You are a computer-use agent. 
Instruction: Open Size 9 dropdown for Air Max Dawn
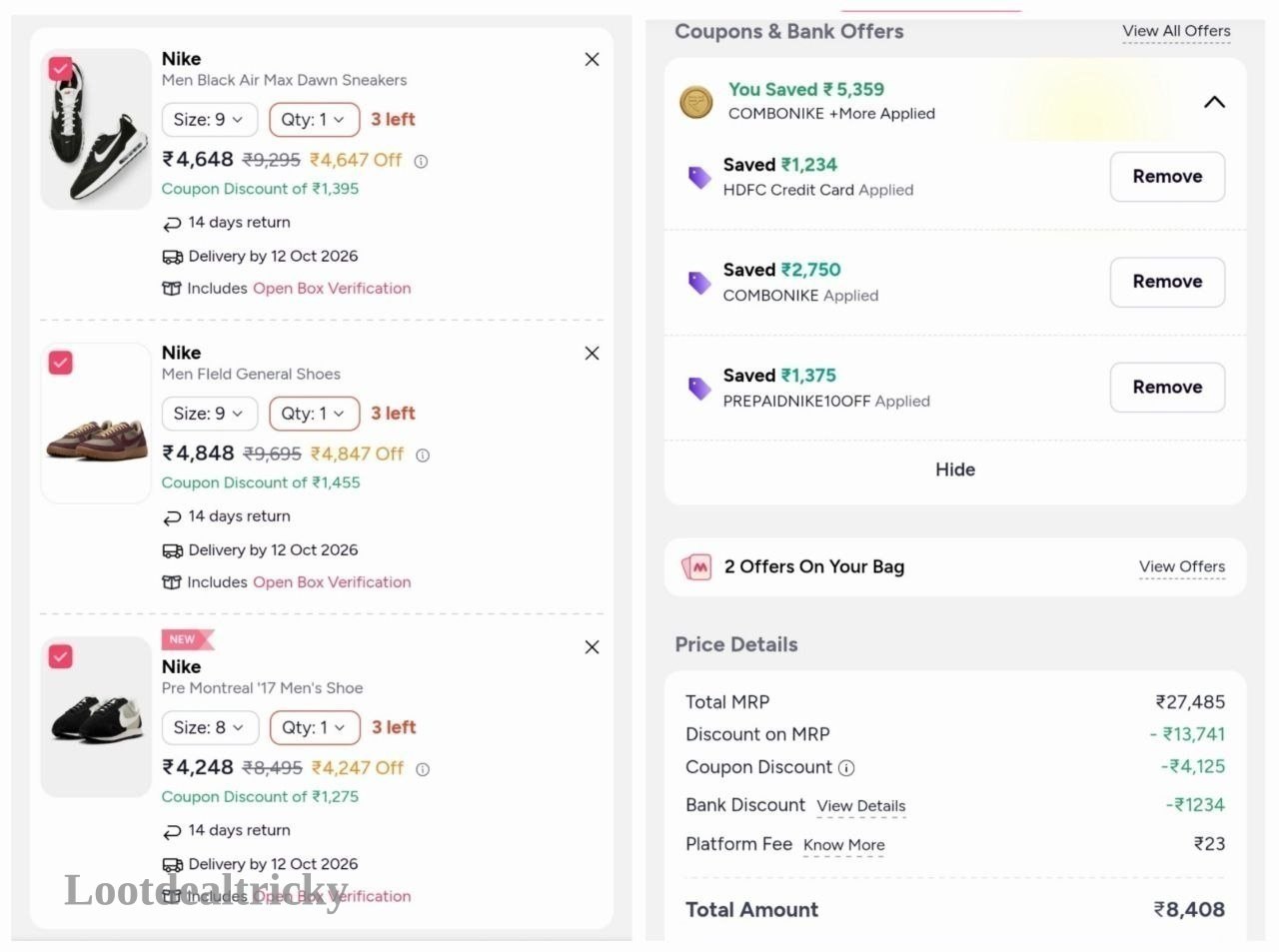[210, 120]
